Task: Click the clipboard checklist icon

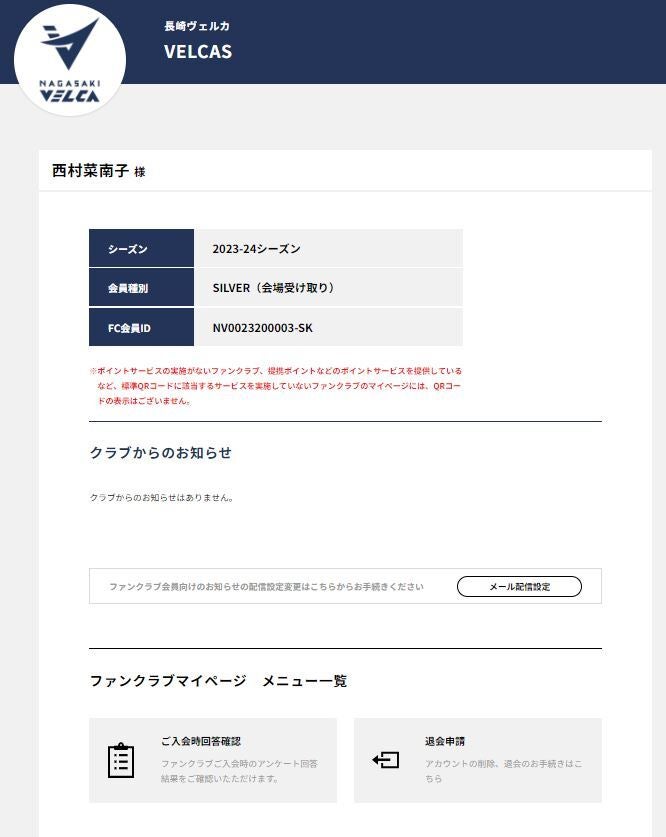Action: coord(121,760)
